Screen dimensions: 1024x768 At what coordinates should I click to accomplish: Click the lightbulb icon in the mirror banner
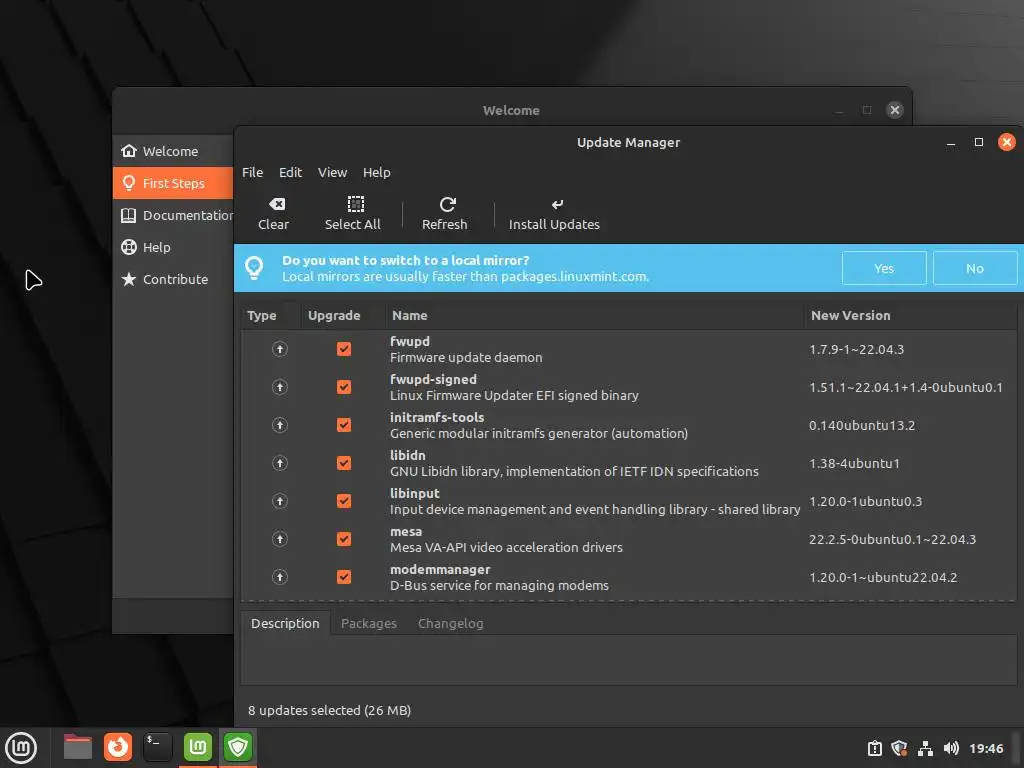[x=254, y=268]
